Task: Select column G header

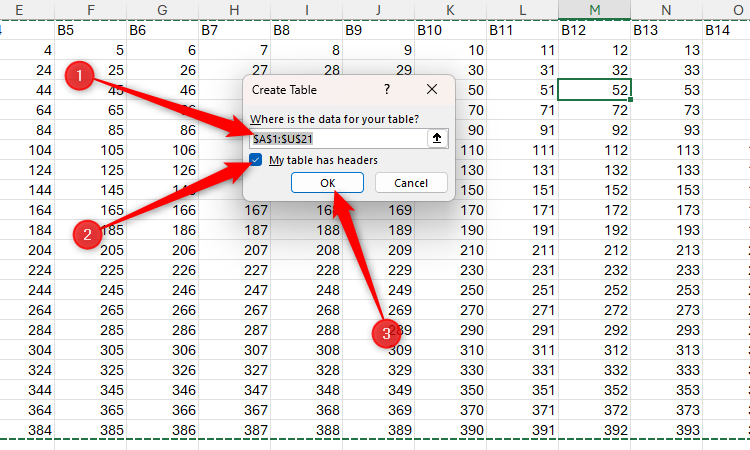Action: (x=163, y=9)
